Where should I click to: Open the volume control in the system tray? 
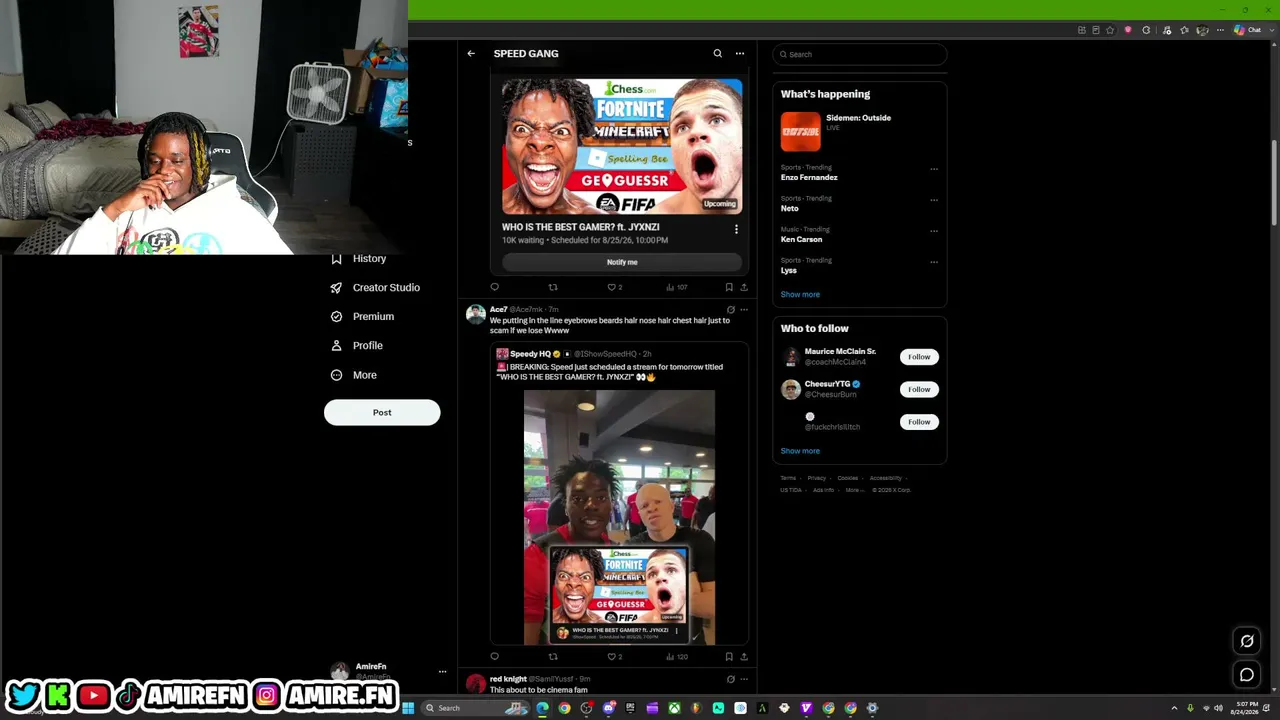(x=1218, y=708)
